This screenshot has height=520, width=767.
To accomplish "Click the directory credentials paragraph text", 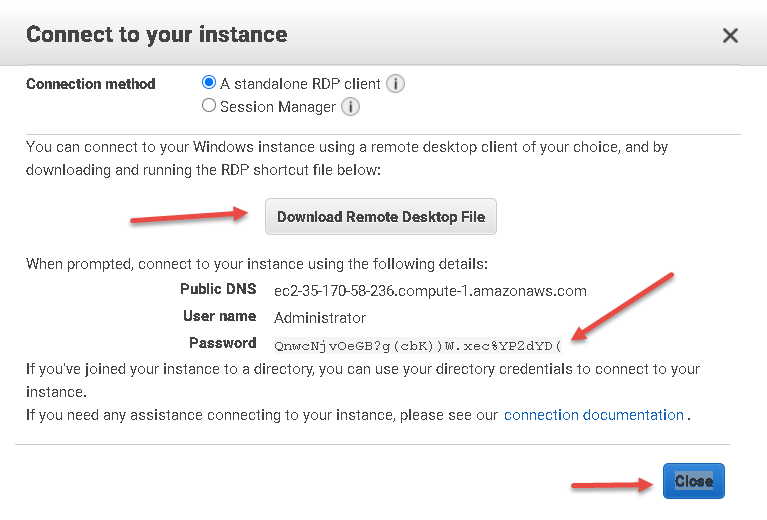I will point(363,380).
